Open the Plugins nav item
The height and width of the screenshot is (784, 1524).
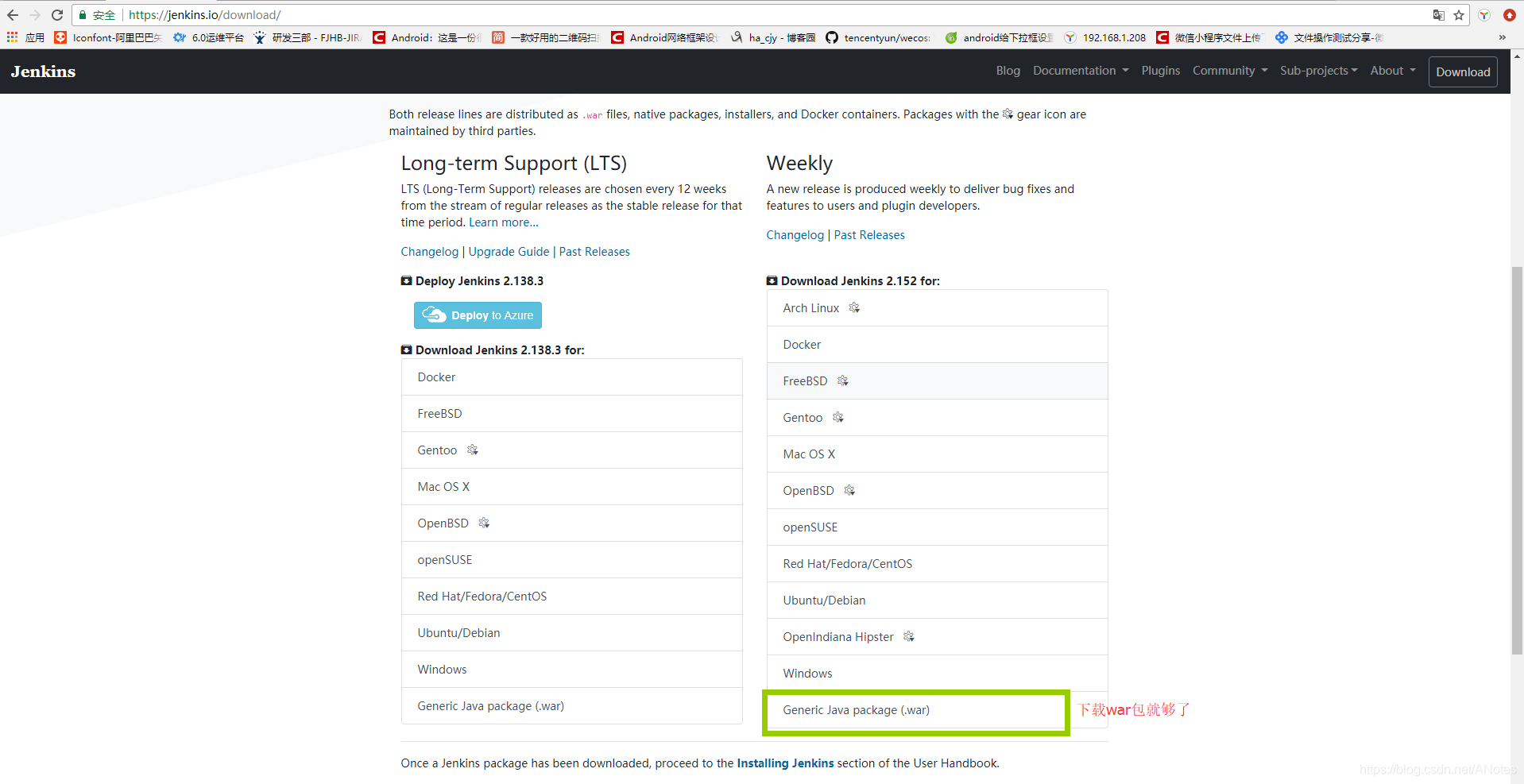[1160, 71]
